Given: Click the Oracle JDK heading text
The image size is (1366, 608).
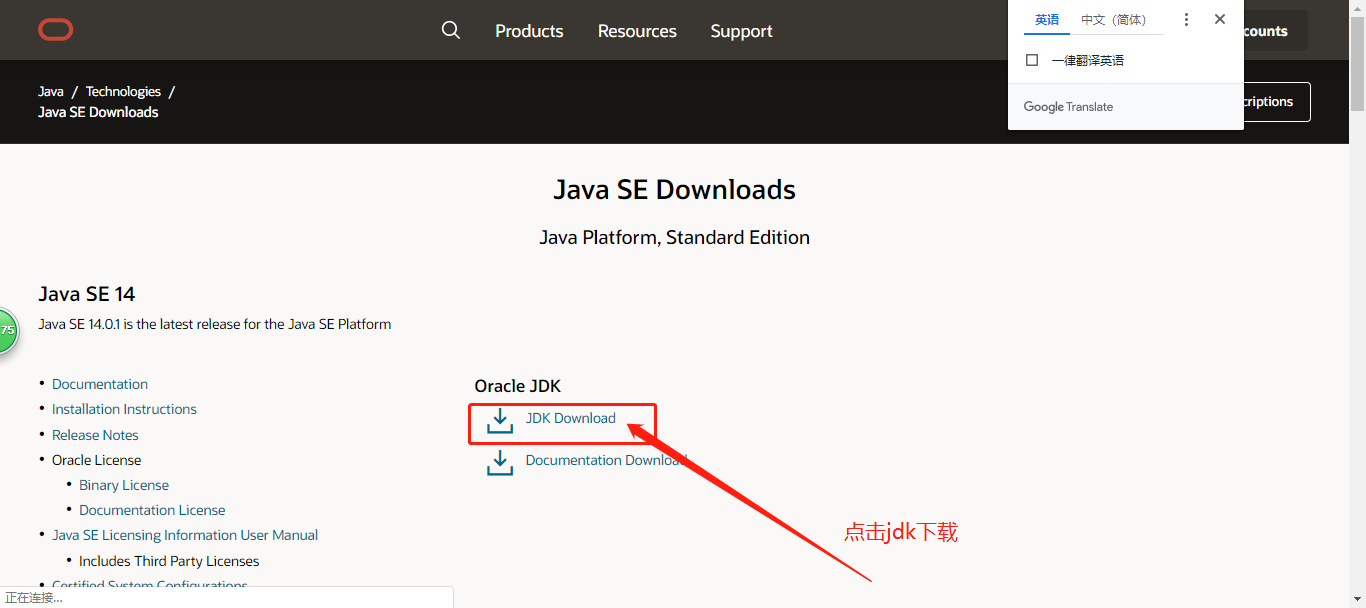Looking at the screenshot, I should click(518, 386).
